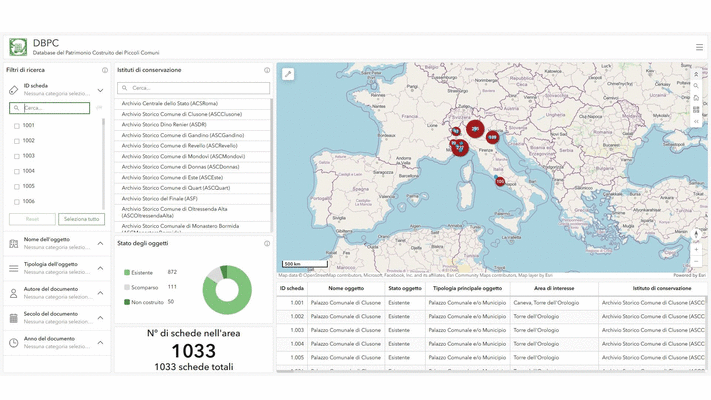711x400 pixels.
Task: Select Archivio Storico Comune di Mondovì
Action: coord(192,156)
